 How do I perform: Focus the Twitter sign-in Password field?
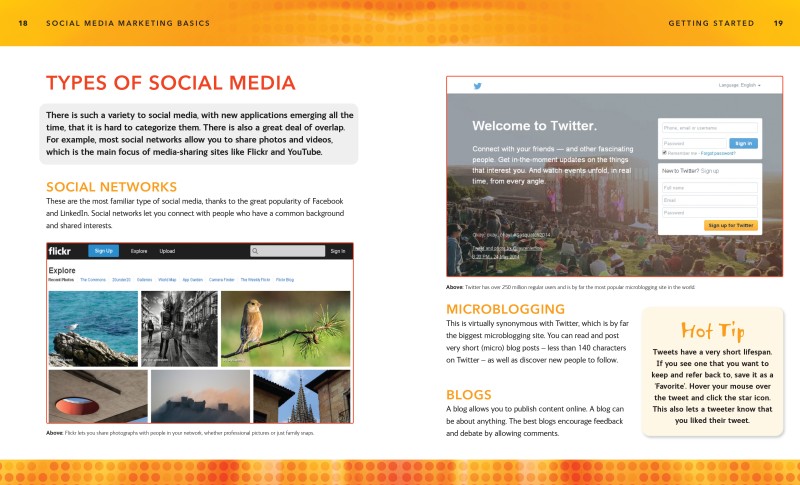coord(694,143)
